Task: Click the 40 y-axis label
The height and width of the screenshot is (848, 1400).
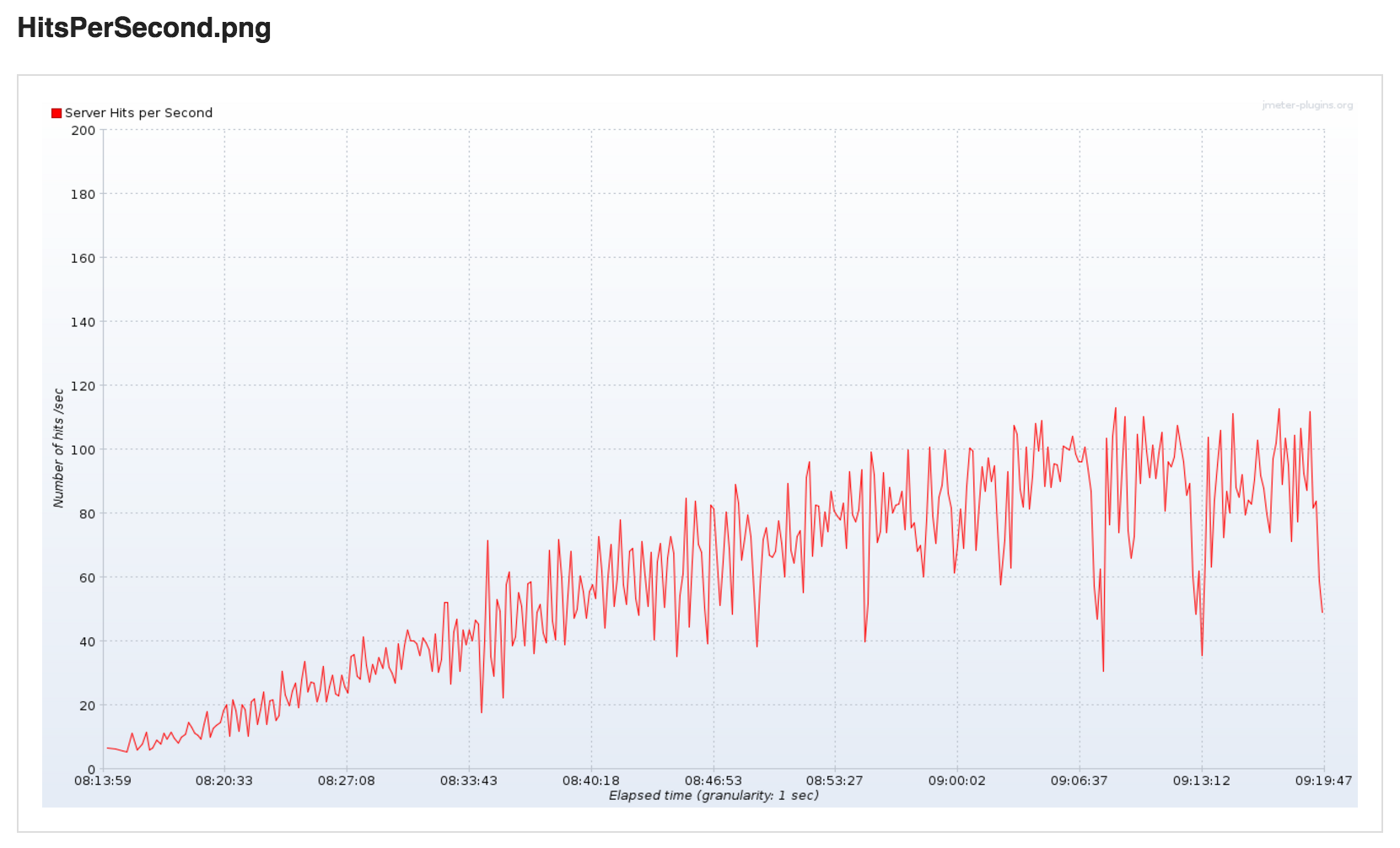Action: [x=87, y=641]
